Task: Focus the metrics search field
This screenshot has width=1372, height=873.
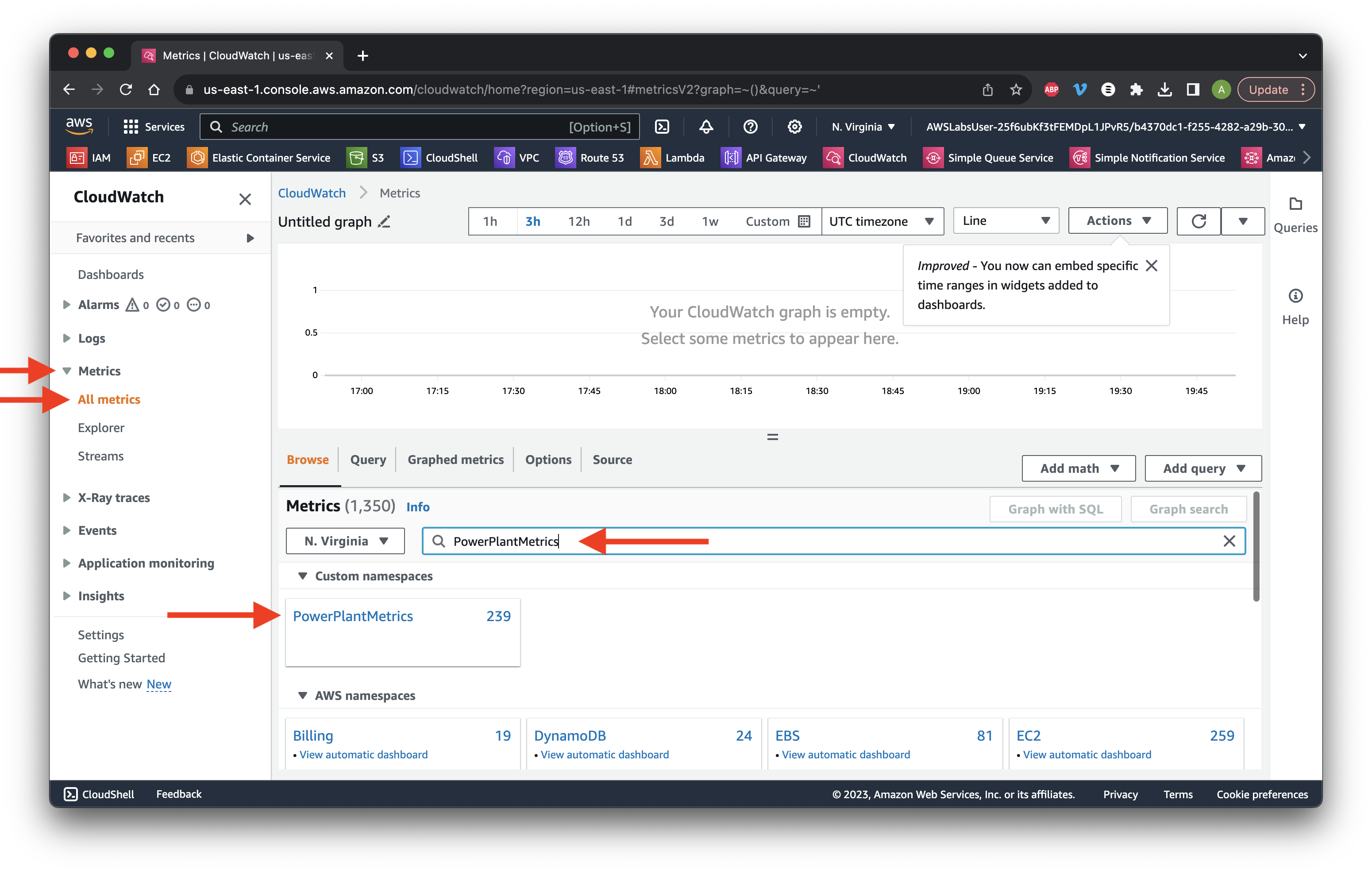Action: 833,541
